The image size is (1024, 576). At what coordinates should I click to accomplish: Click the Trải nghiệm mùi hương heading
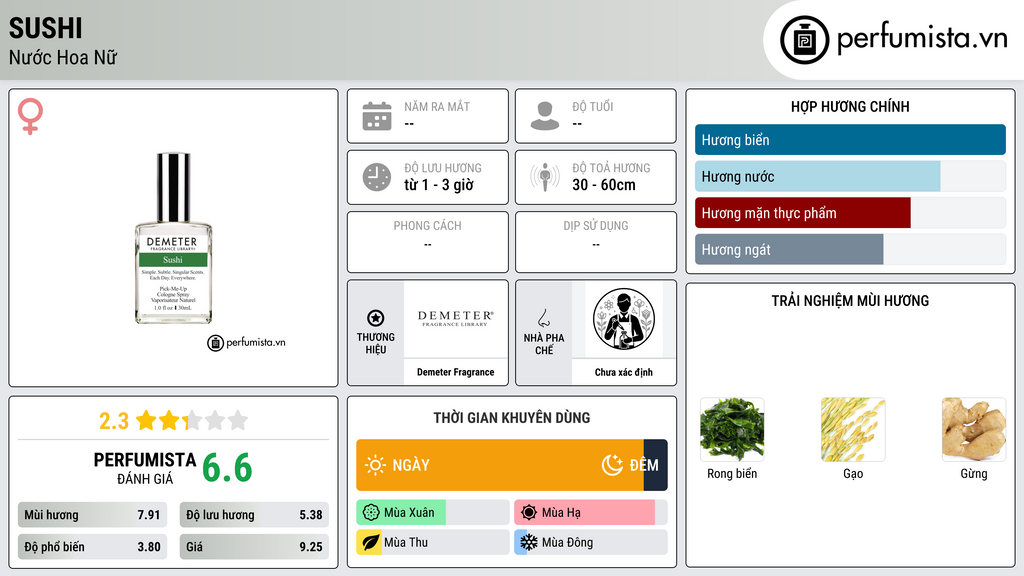(x=850, y=301)
